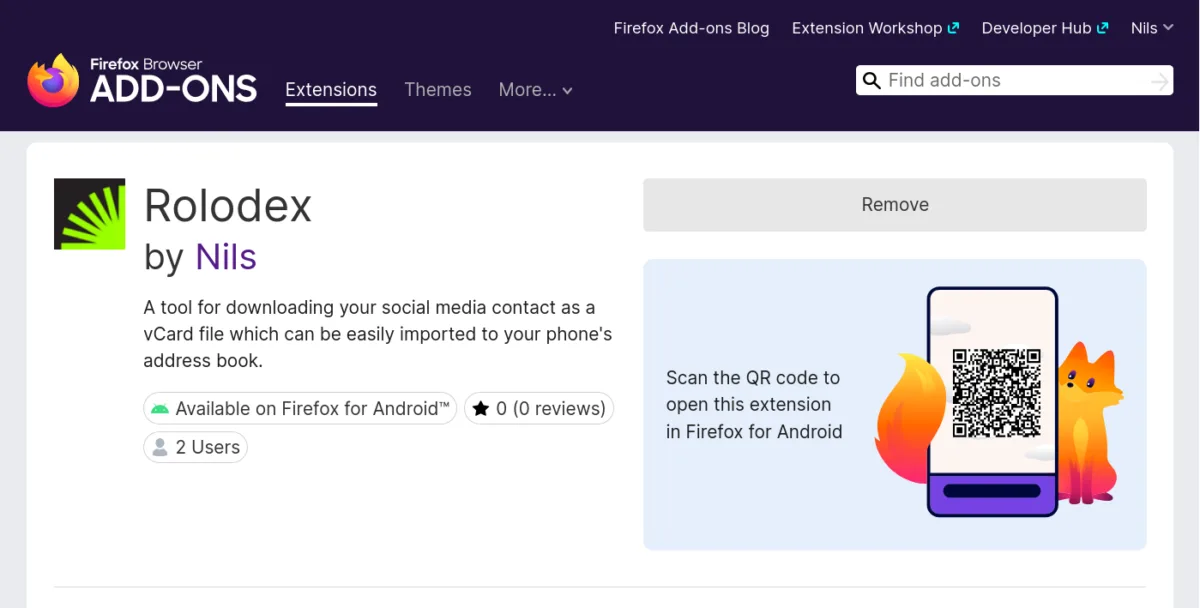Switch to the Extensions tab

pos(331,90)
